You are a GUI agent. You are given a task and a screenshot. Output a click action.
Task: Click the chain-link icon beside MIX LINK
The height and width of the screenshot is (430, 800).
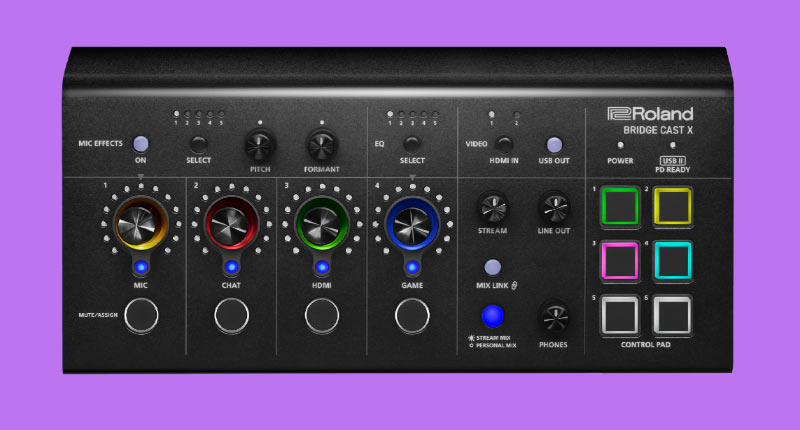pos(514,286)
